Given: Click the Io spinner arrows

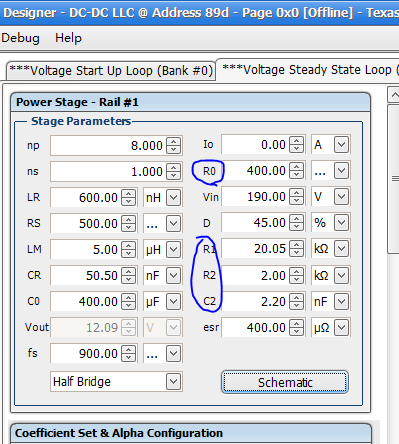Looking at the screenshot, I should pyautogui.click(x=296, y=145).
